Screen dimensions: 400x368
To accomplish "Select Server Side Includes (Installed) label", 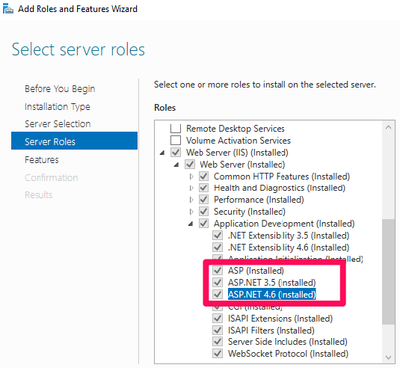I will pos(288,342).
